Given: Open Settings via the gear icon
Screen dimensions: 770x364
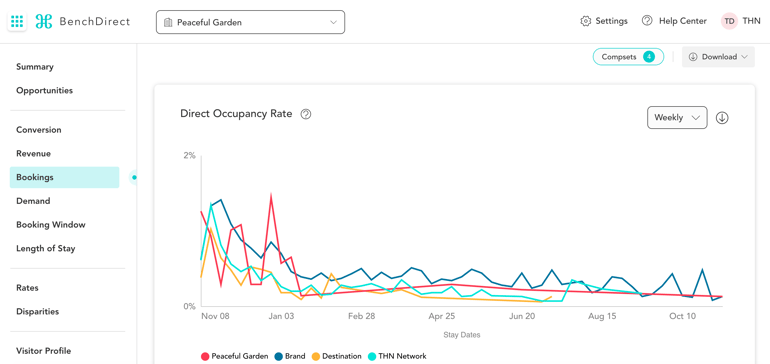Looking at the screenshot, I should pos(585,21).
